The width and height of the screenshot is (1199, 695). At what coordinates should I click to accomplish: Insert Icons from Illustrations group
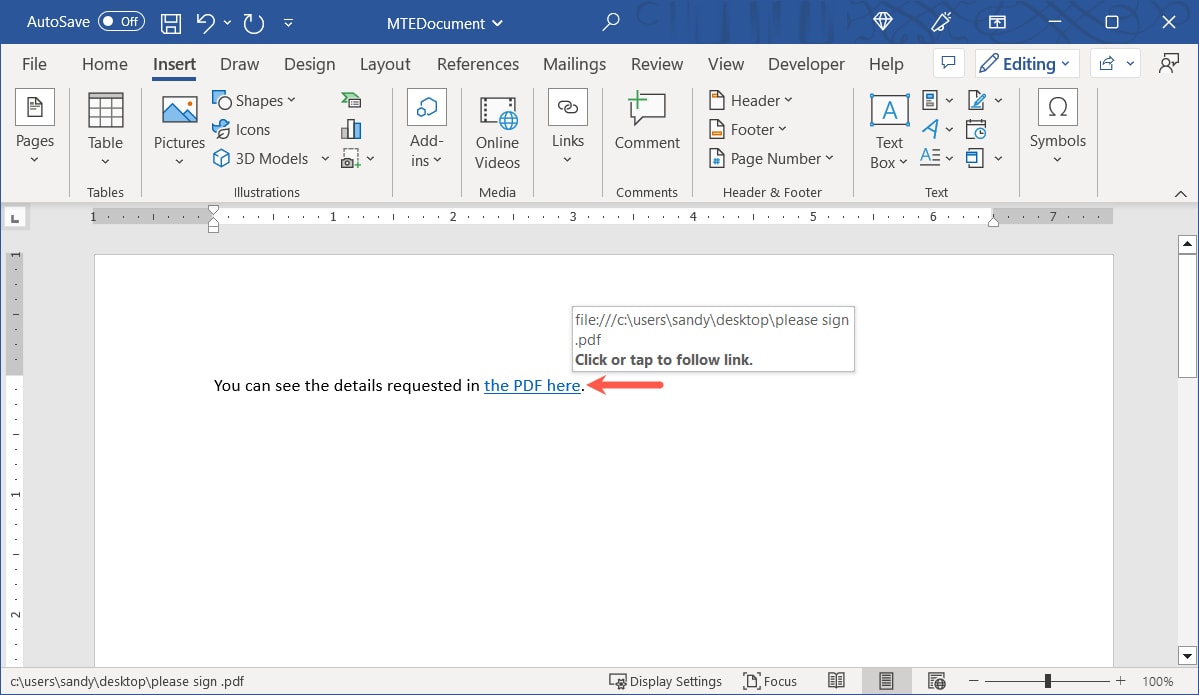pos(242,129)
